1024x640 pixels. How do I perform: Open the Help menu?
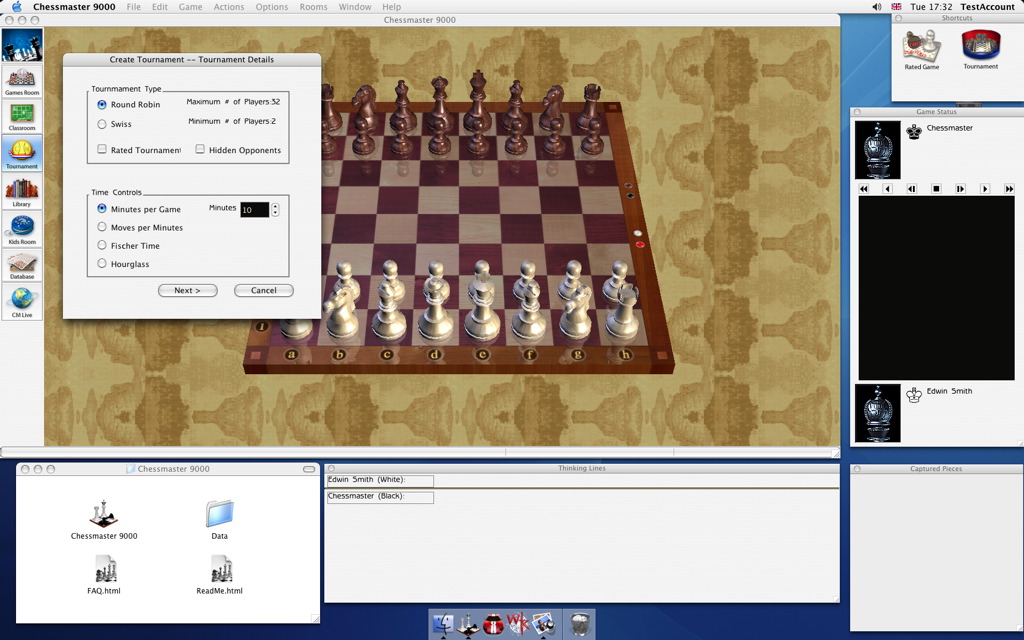pos(391,7)
